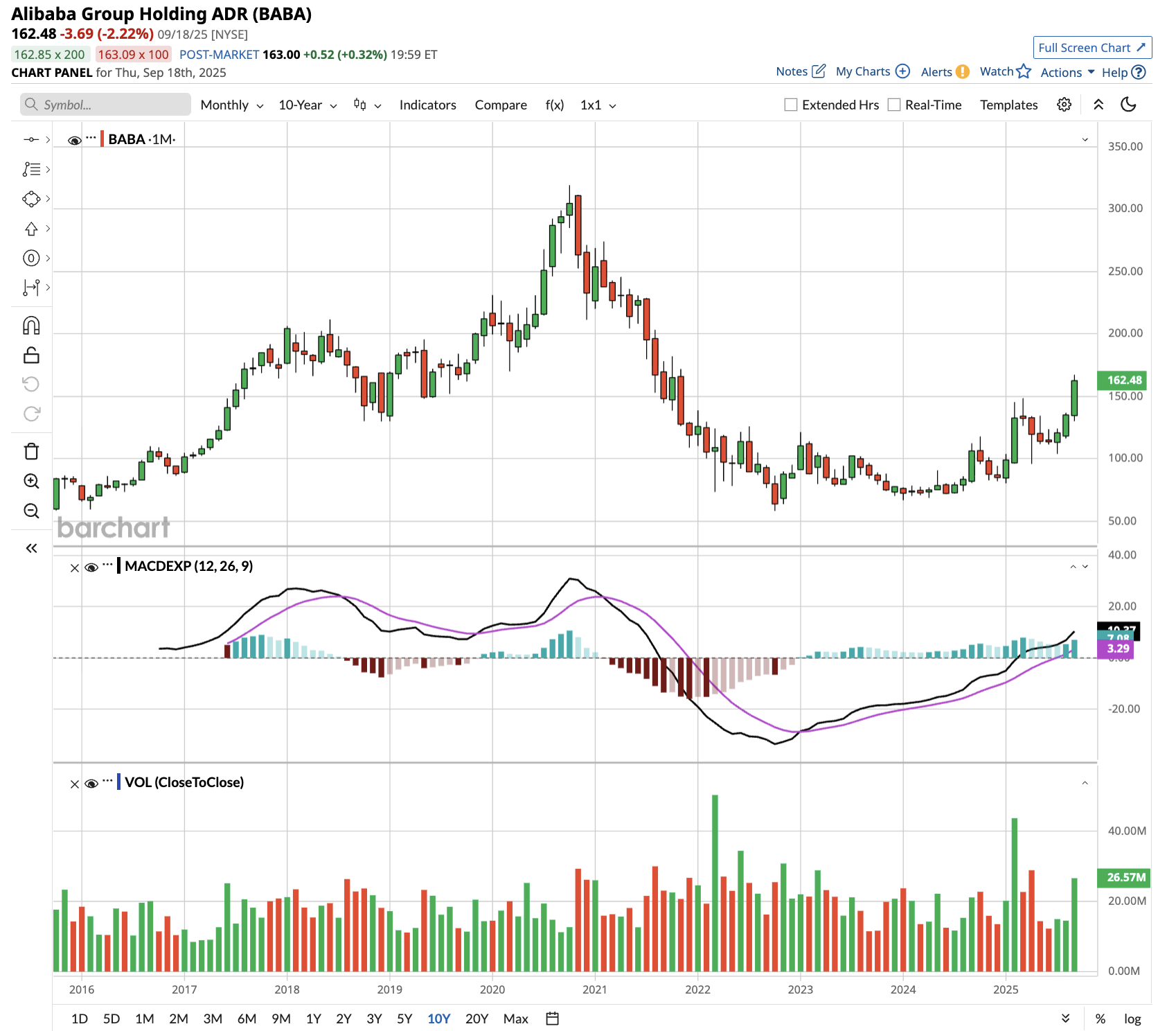The width and height of the screenshot is (1176, 1031).
Task: Select the 6M time range
Action: (247, 1019)
